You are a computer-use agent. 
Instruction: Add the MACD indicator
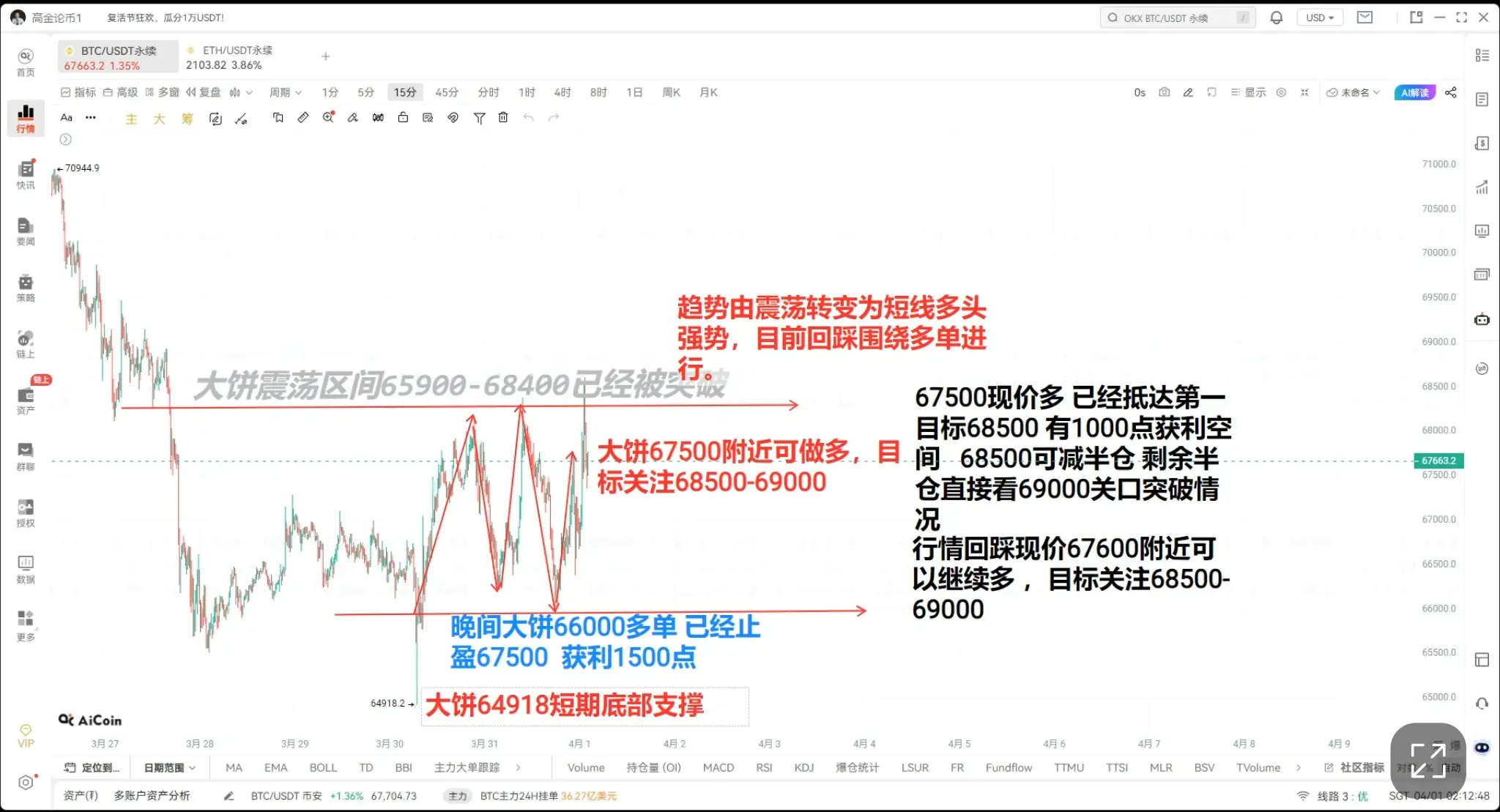coord(718,767)
